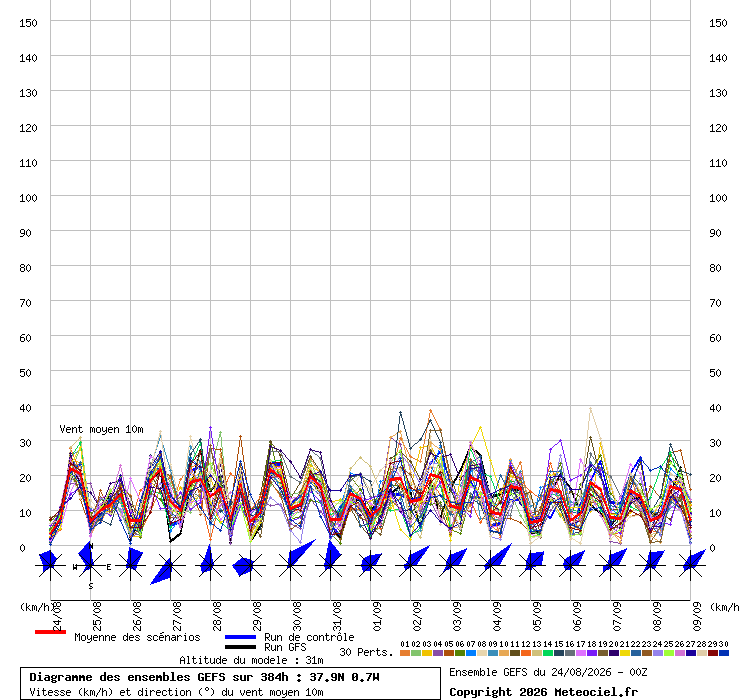The height and width of the screenshot is (700, 740).
Task: Pick the perturbation 07 blue swatch
Action: click(x=471, y=653)
